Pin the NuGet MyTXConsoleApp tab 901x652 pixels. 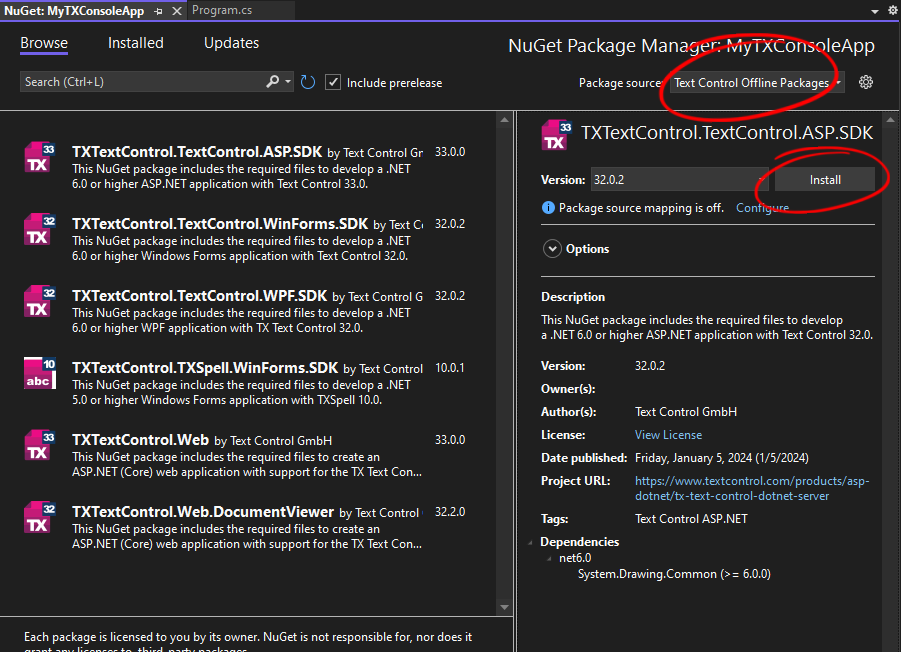159,11
